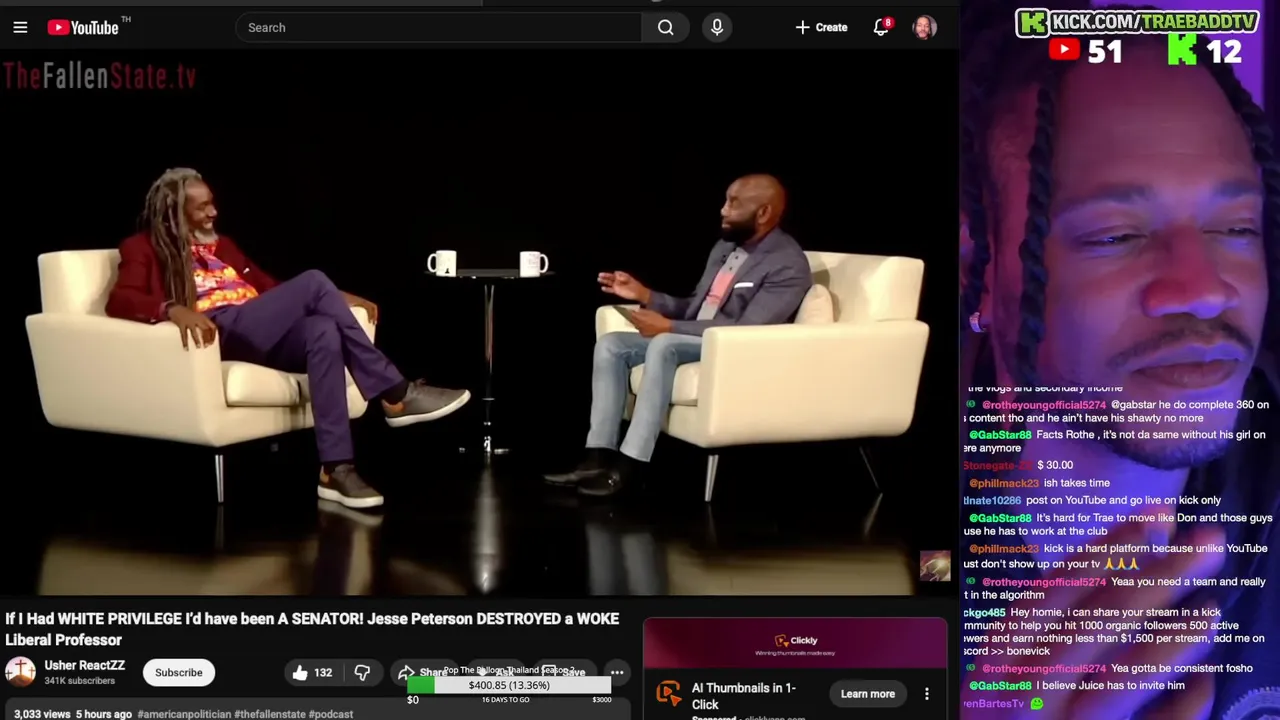Viewport: 1280px width, 720px height.
Task: Click the 3,033 views text
Action: click(42, 714)
